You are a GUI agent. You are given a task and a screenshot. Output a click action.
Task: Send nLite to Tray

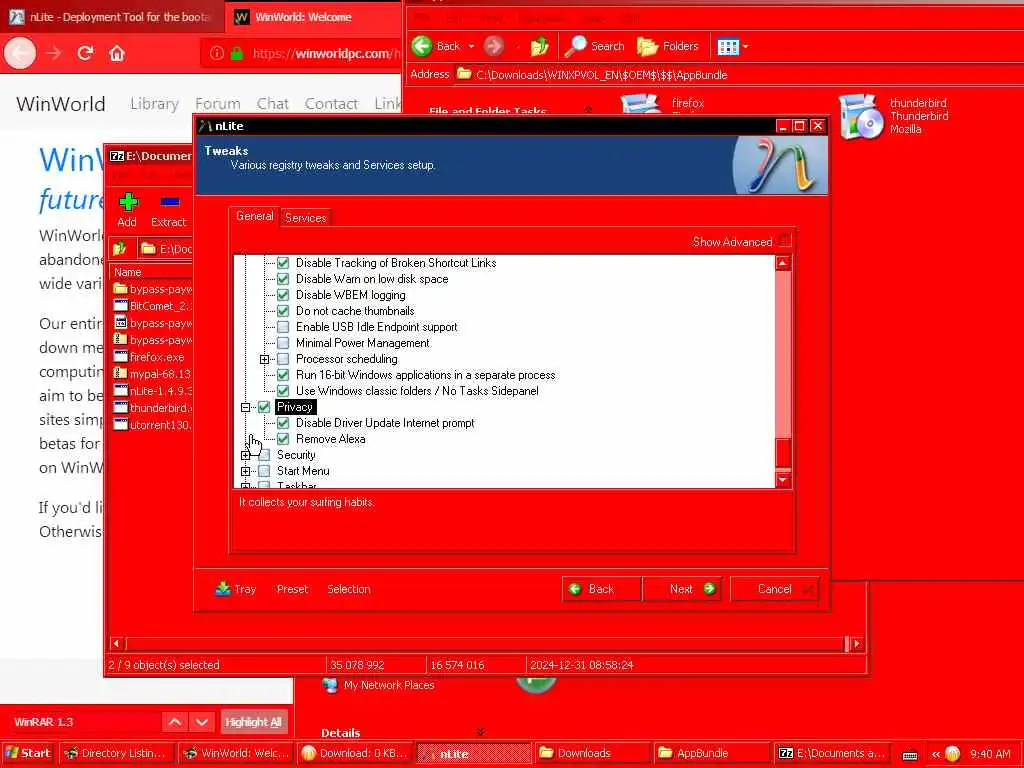236,588
